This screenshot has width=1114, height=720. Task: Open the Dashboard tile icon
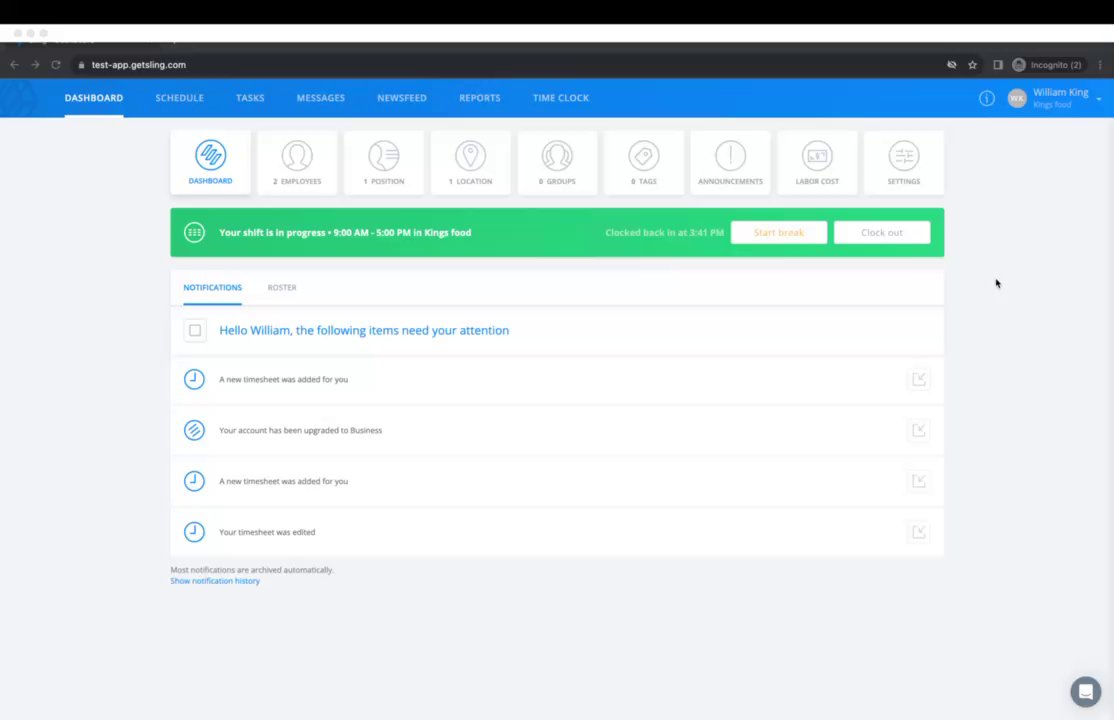(x=210, y=155)
